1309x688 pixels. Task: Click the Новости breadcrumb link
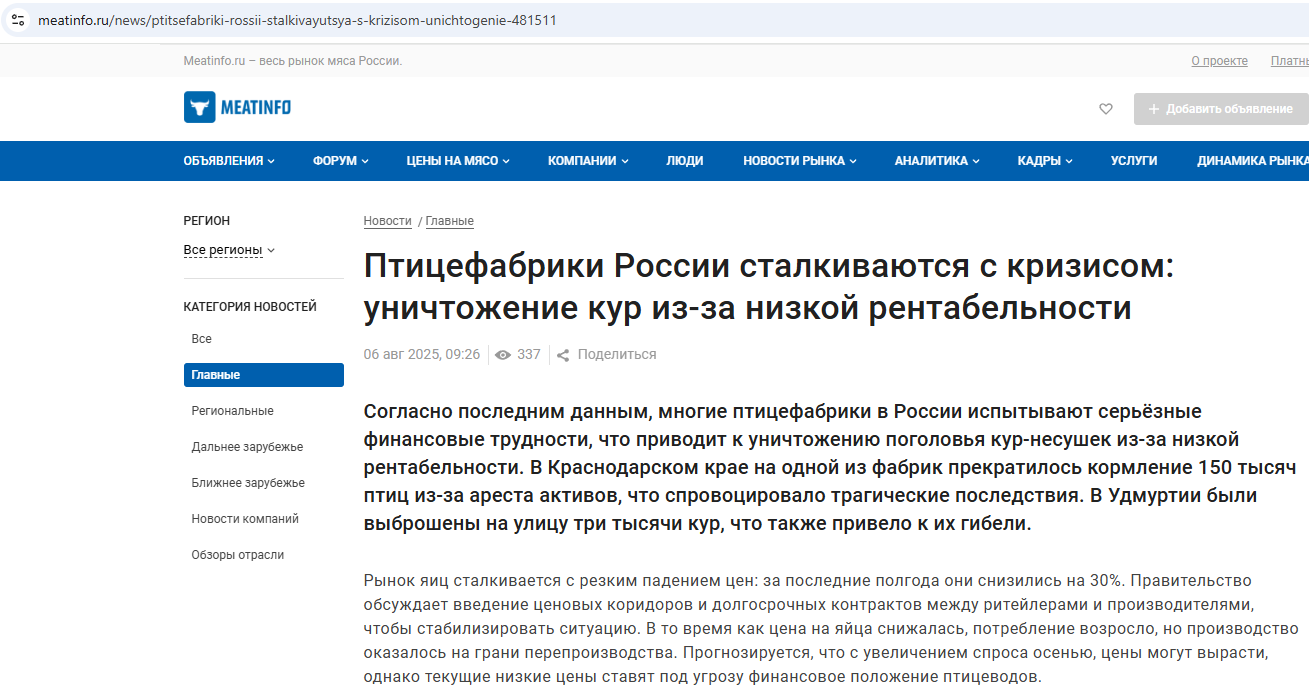[388, 221]
